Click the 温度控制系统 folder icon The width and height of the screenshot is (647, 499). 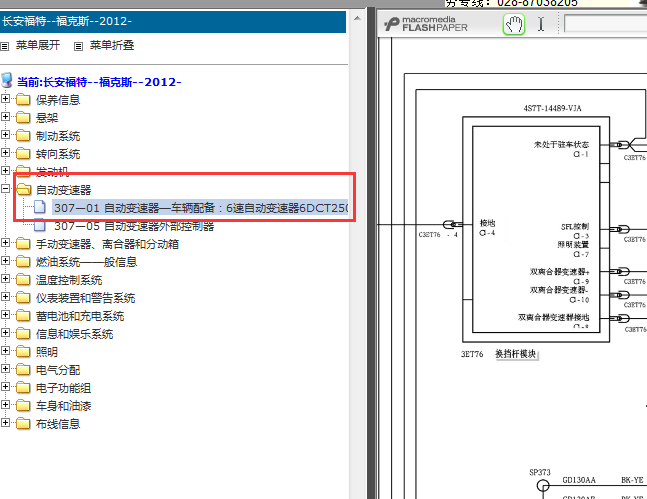point(23,280)
